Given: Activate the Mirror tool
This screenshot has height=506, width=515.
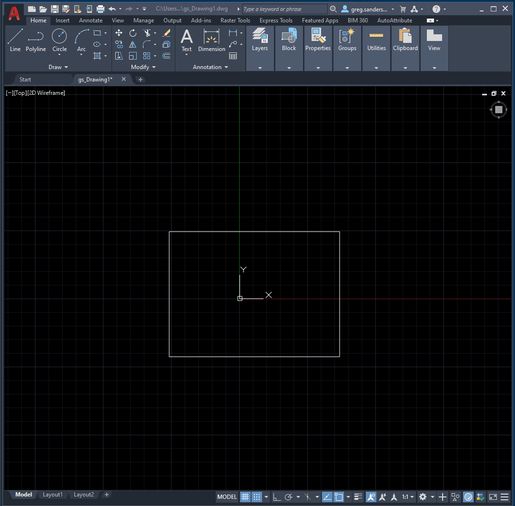Looking at the screenshot, I should click(x=133, y=44).
